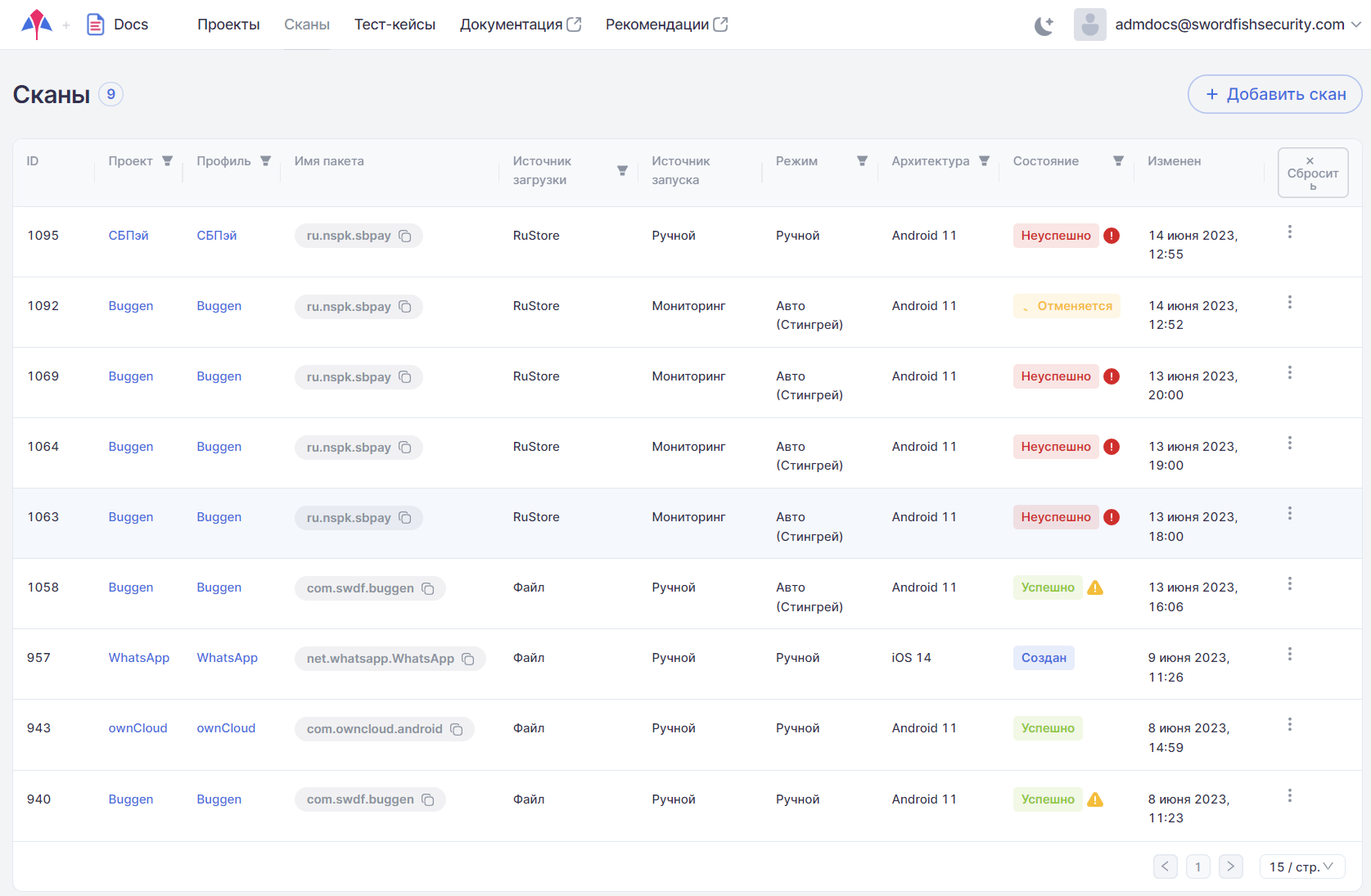This screenshot has height=896, width=1371.
Task: Copy package name in scan 1064
Action: 405,447
